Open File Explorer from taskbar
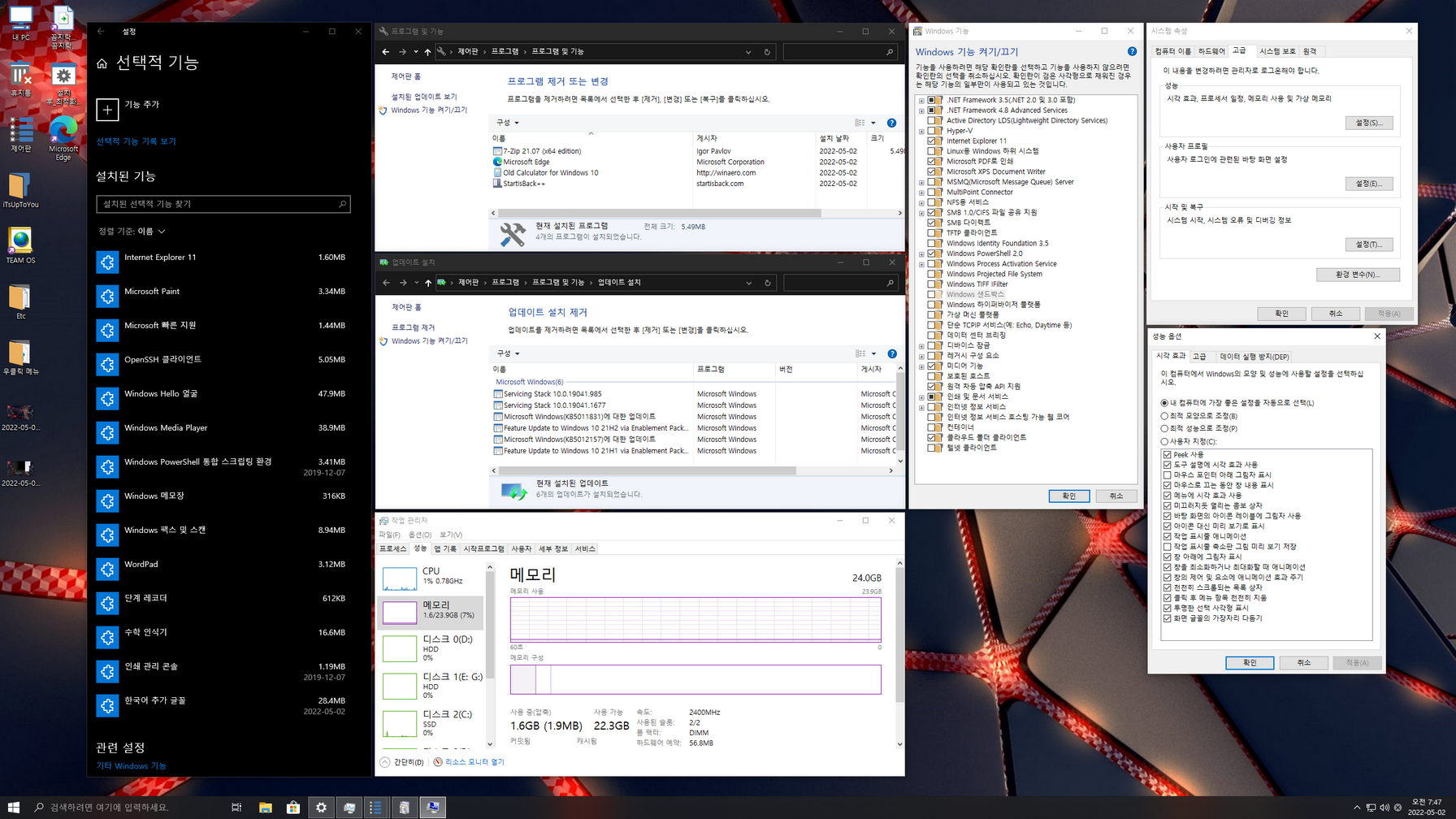 click(265, 807)
